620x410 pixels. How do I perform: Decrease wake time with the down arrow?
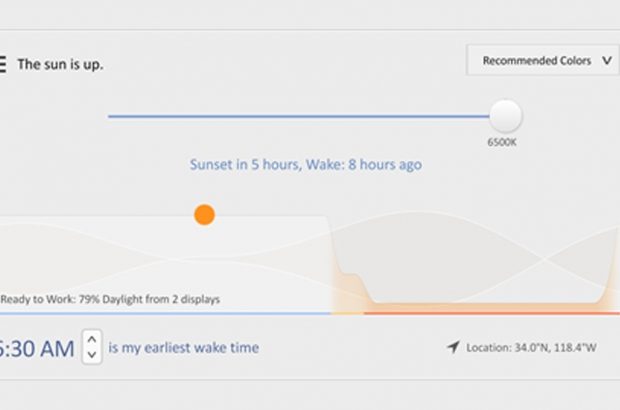[x=91, y=355]
